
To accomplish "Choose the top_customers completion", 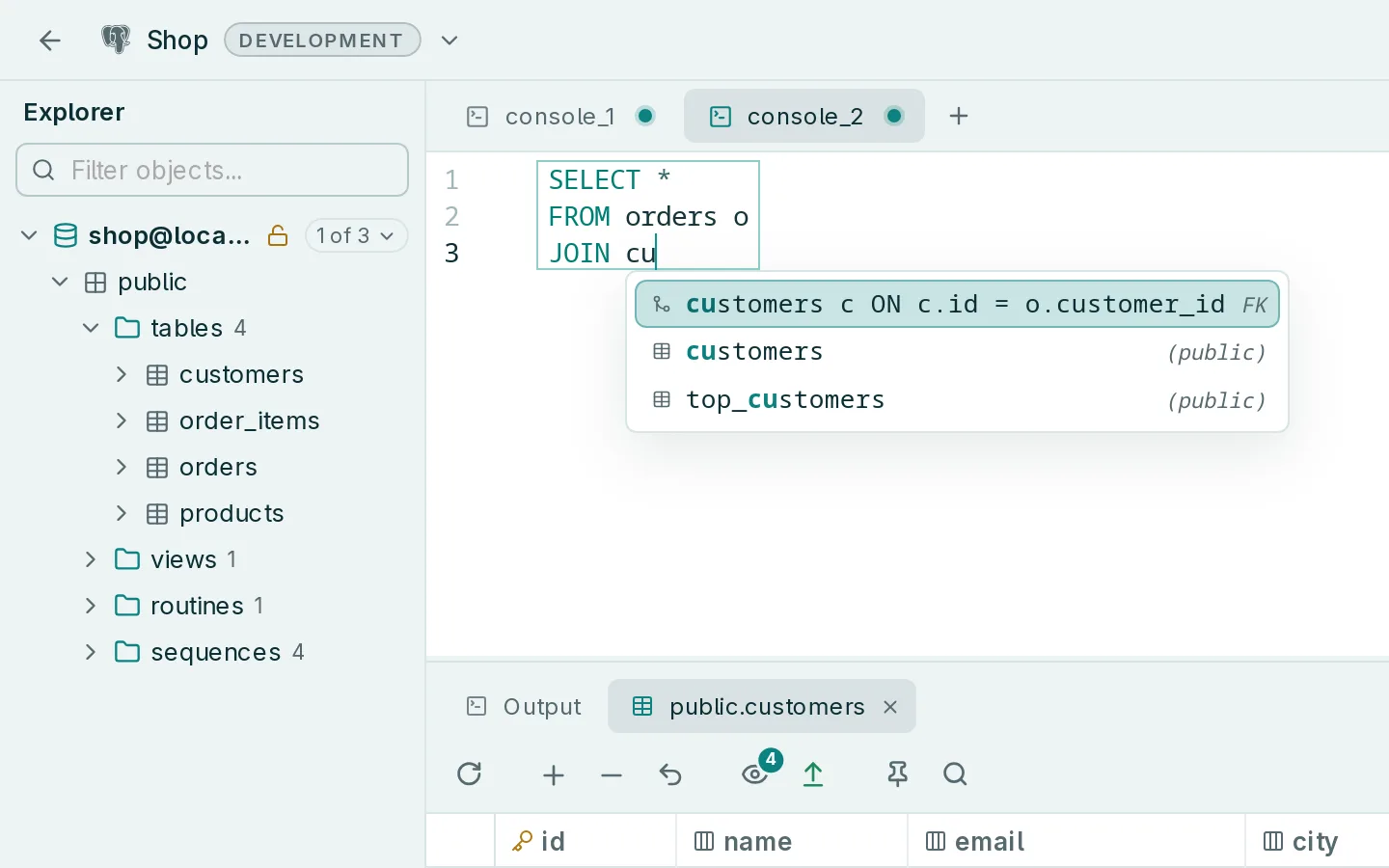I will (957, 399).
